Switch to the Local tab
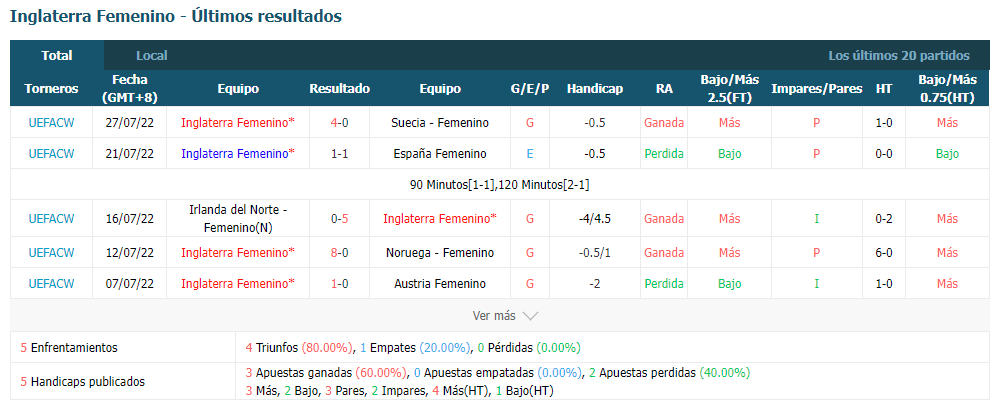The image size is (1002, 409). pyautogui.click(x=151, y=56)
